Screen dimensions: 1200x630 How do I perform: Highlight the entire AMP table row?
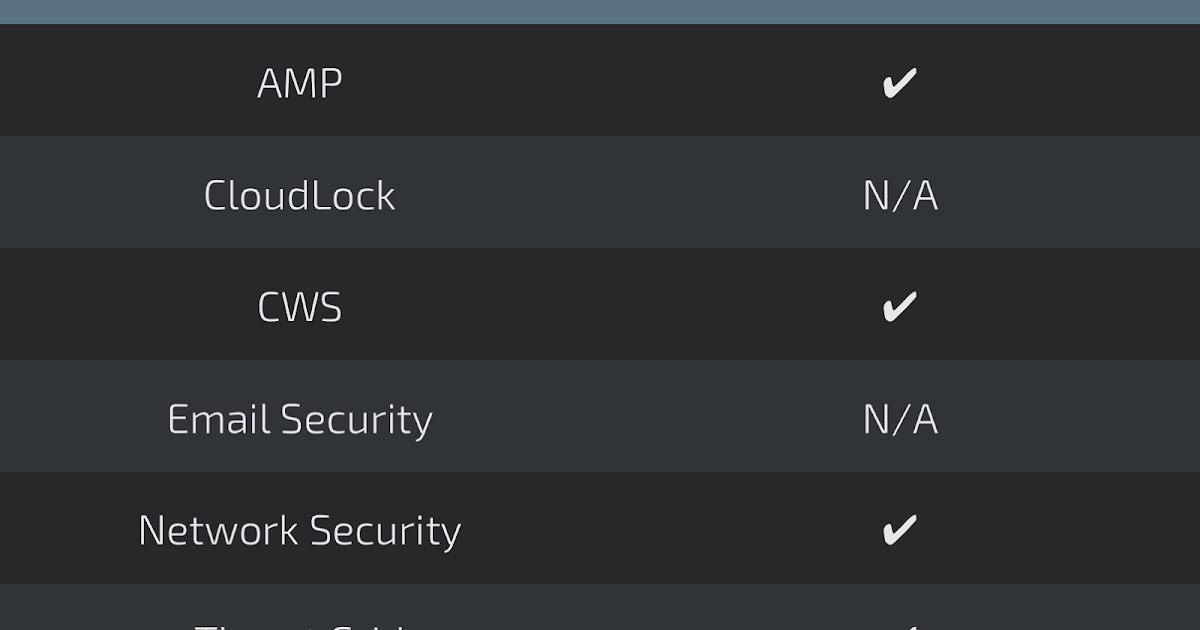pyautogui.click(x=600, y=80)
